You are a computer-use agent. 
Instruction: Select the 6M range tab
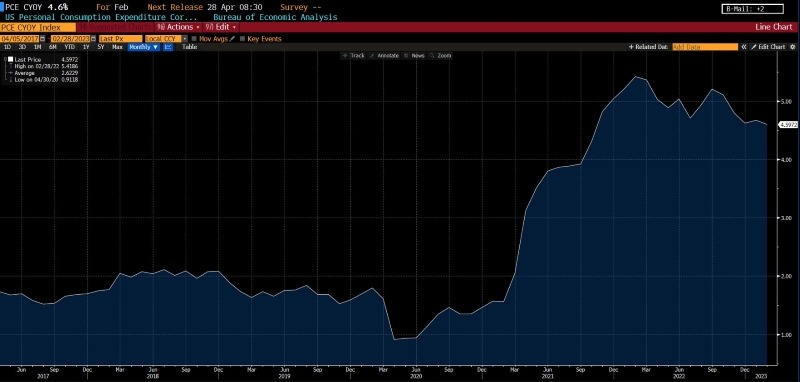pos(53,47)
